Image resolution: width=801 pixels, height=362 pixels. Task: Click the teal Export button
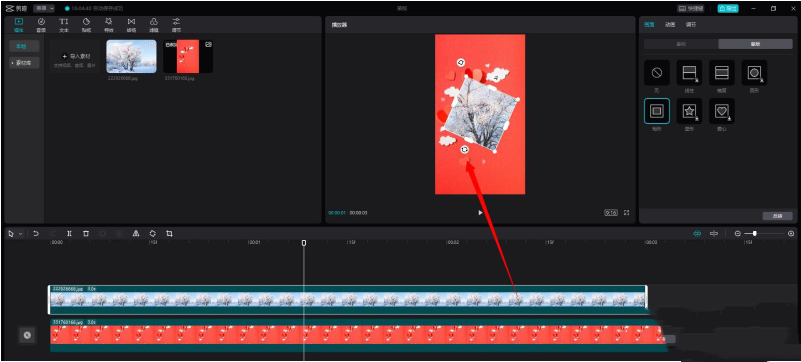point(728,9)
